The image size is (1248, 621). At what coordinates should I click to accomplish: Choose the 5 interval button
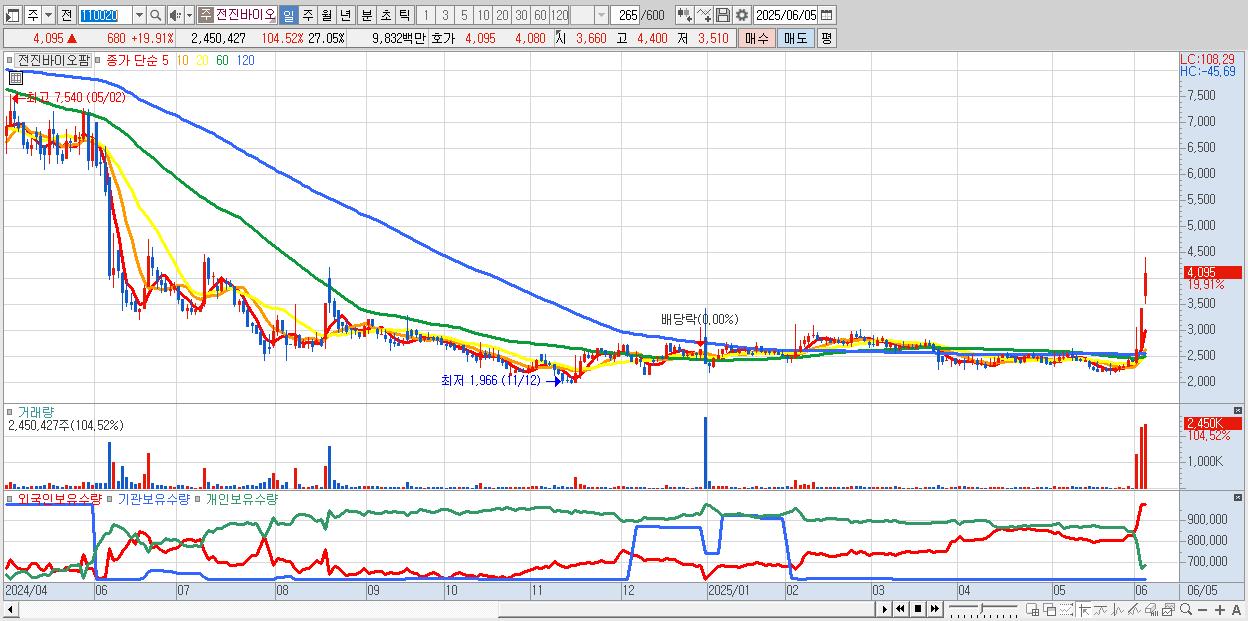click(x=464, y=15)
